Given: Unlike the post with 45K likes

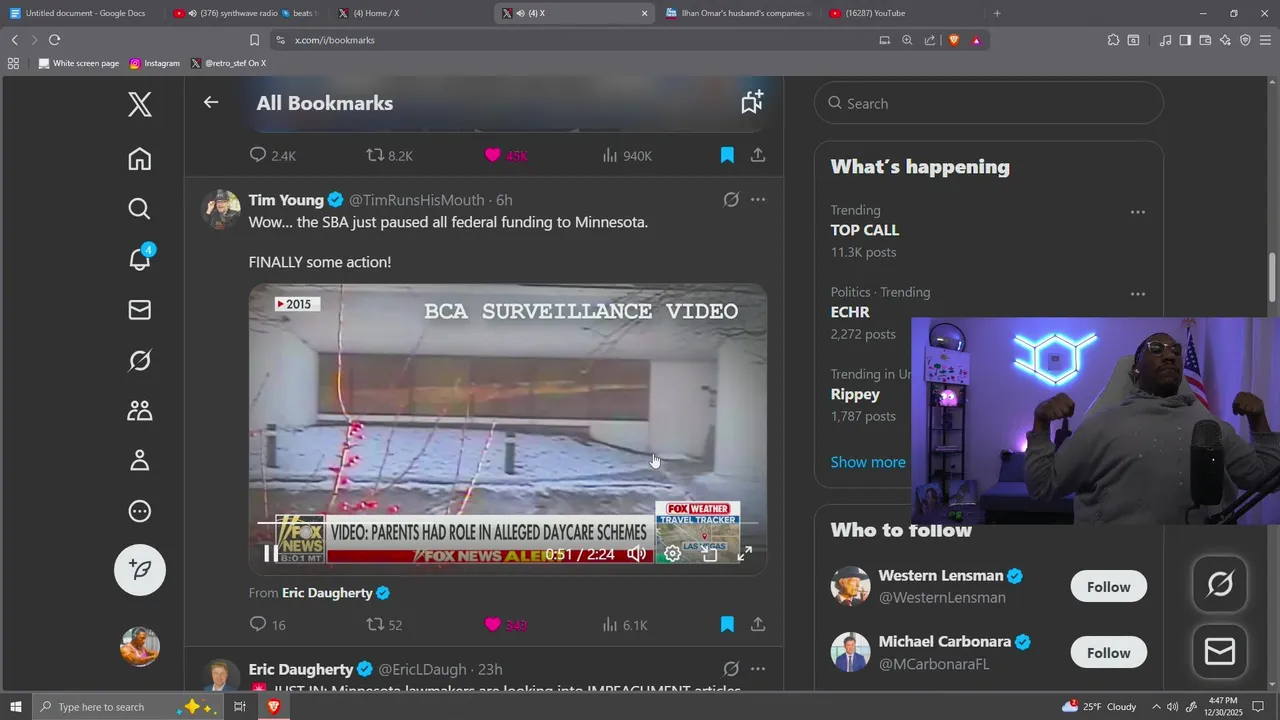Looking at the screenshot, I should point(505,155).
